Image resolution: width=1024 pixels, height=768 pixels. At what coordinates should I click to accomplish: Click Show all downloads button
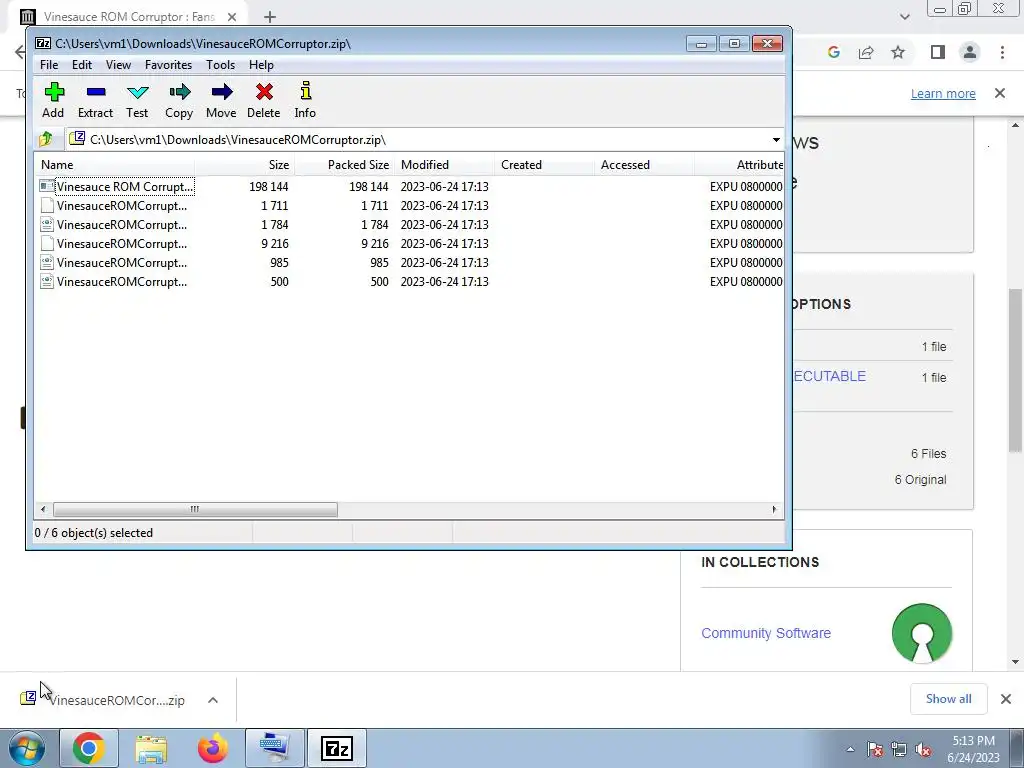coord(949,699)
